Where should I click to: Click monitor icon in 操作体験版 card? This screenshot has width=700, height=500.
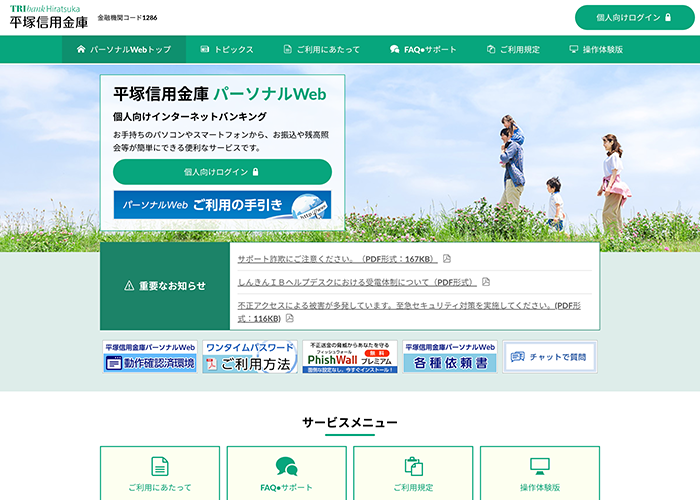pyautogui.click(x=540, y=466)
